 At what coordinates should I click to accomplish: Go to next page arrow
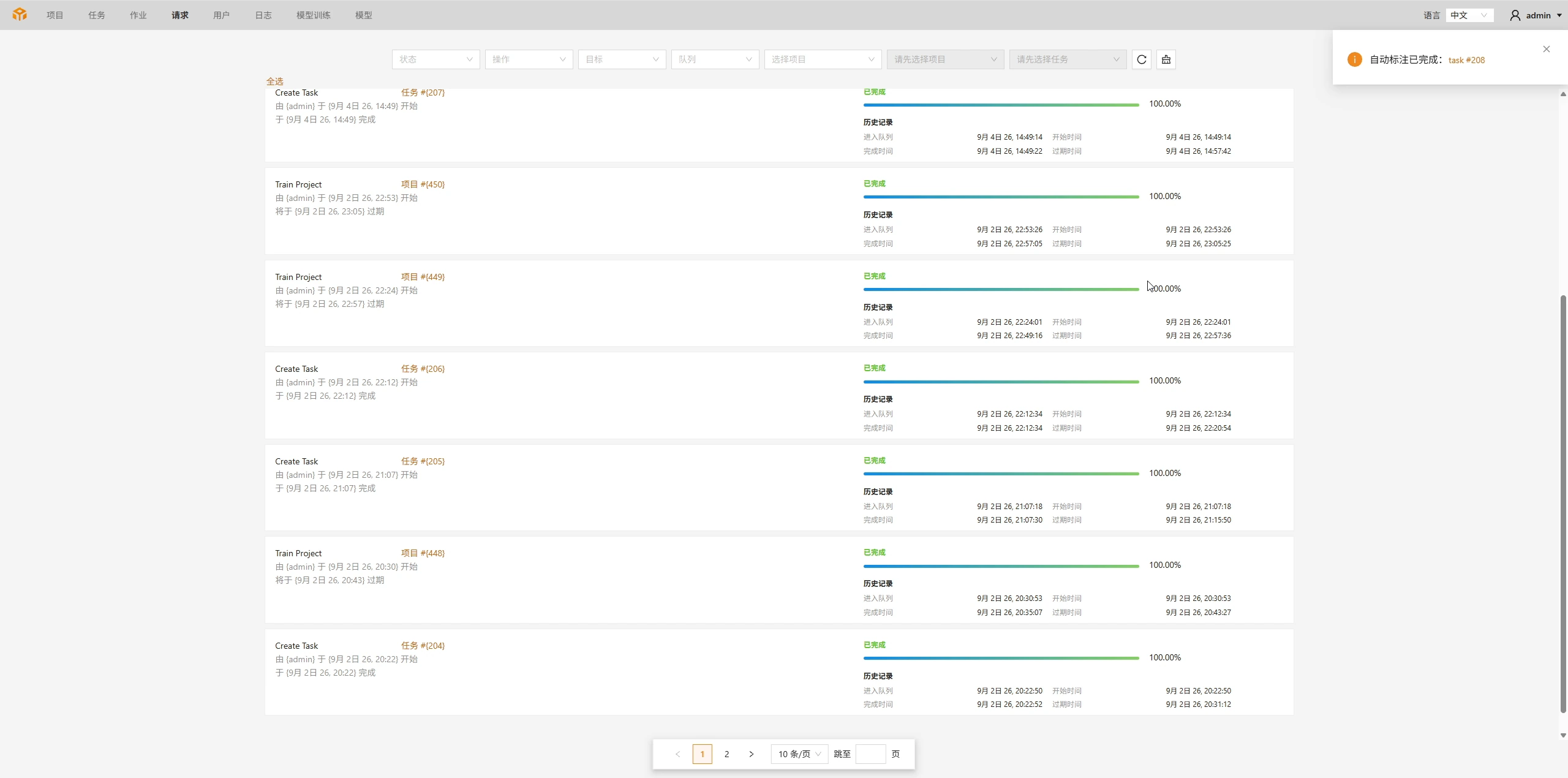[752, 754]
